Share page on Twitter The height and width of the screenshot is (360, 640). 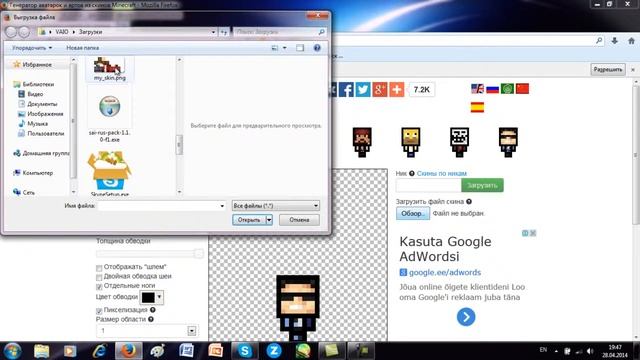click(362, 89)
